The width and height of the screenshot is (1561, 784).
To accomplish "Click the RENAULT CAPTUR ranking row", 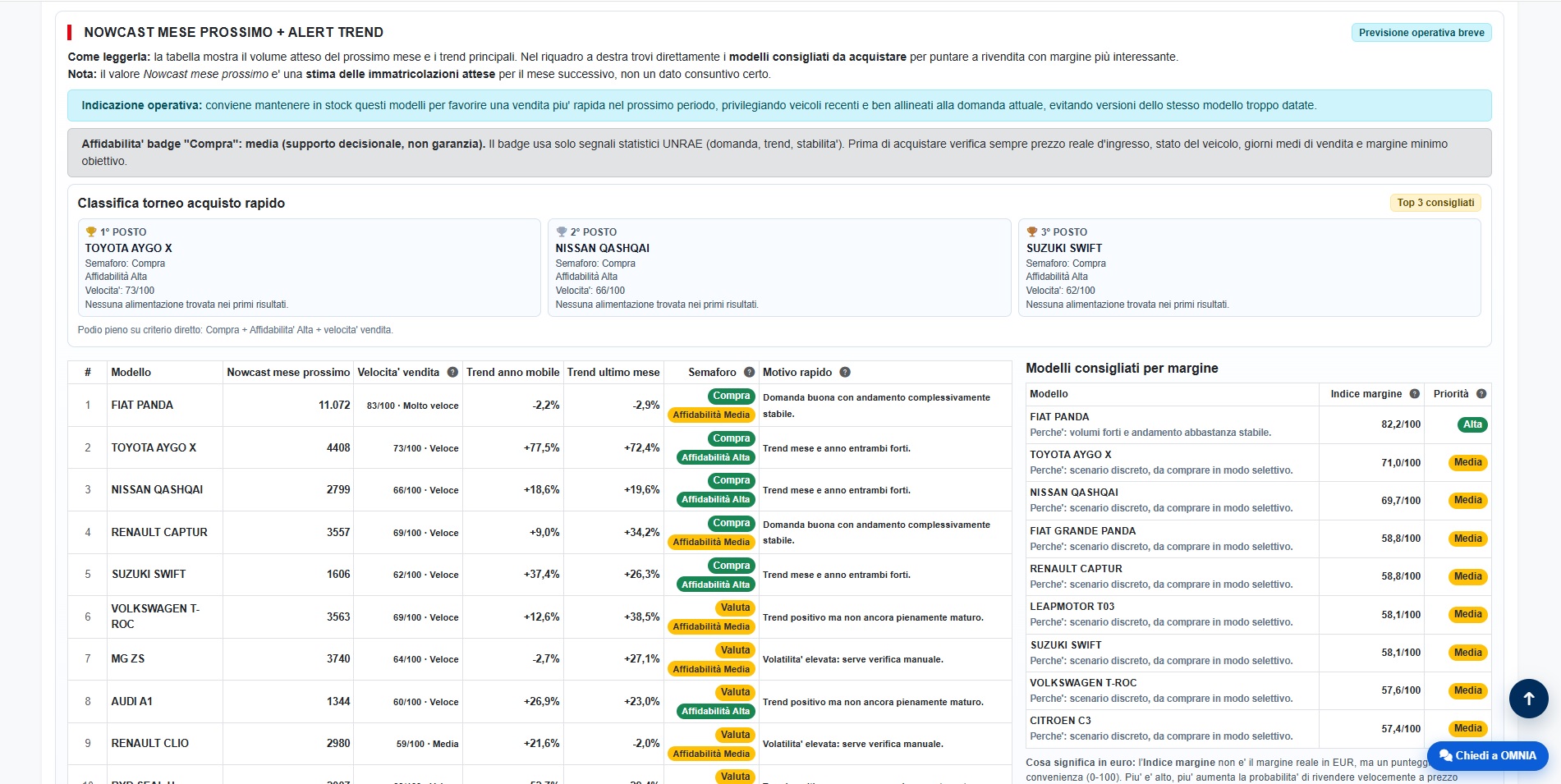I will tap(539, 532).
